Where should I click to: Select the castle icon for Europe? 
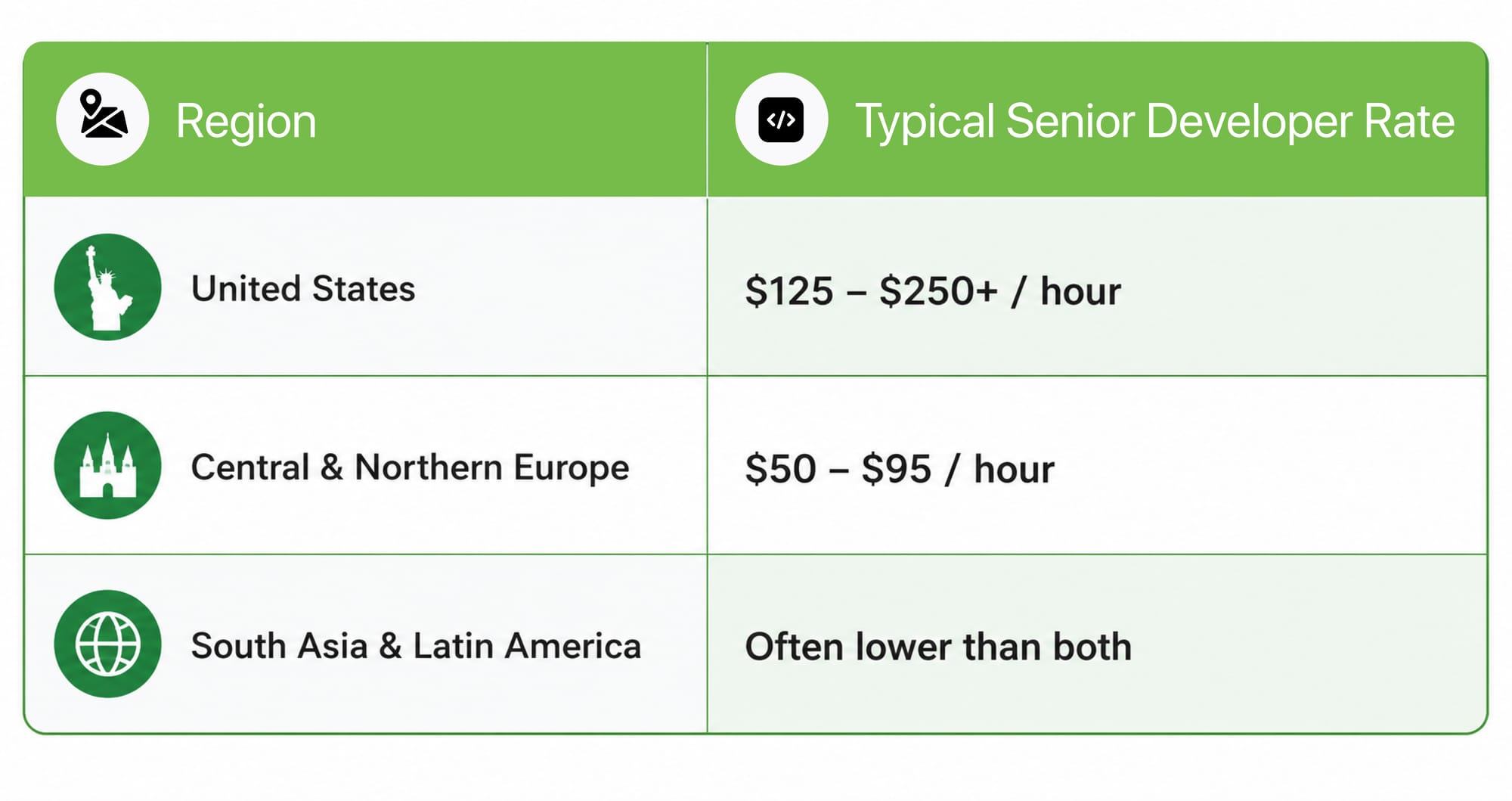[x=108, y=466]
